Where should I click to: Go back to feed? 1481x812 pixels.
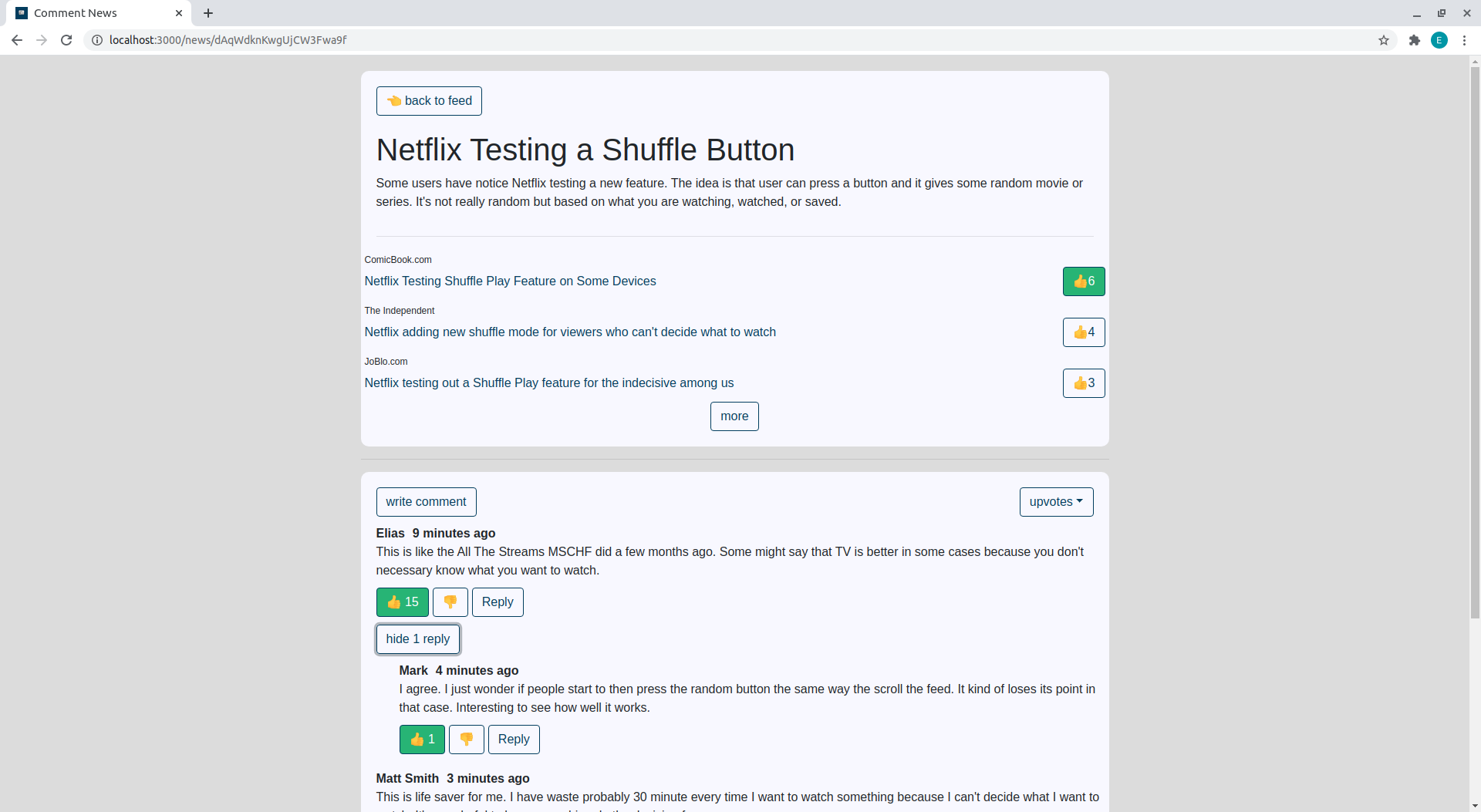coord(429,101)
